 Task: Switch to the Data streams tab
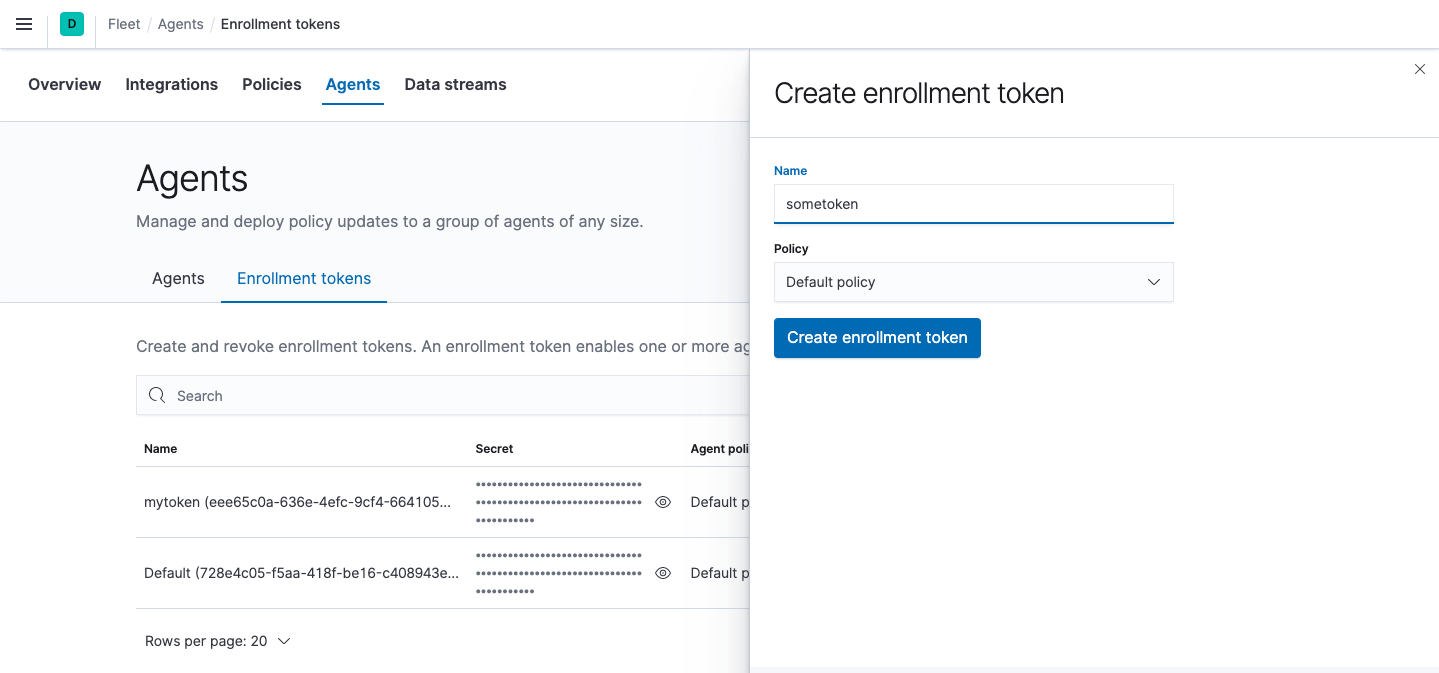pyautogui.click(x=455, y=84)
